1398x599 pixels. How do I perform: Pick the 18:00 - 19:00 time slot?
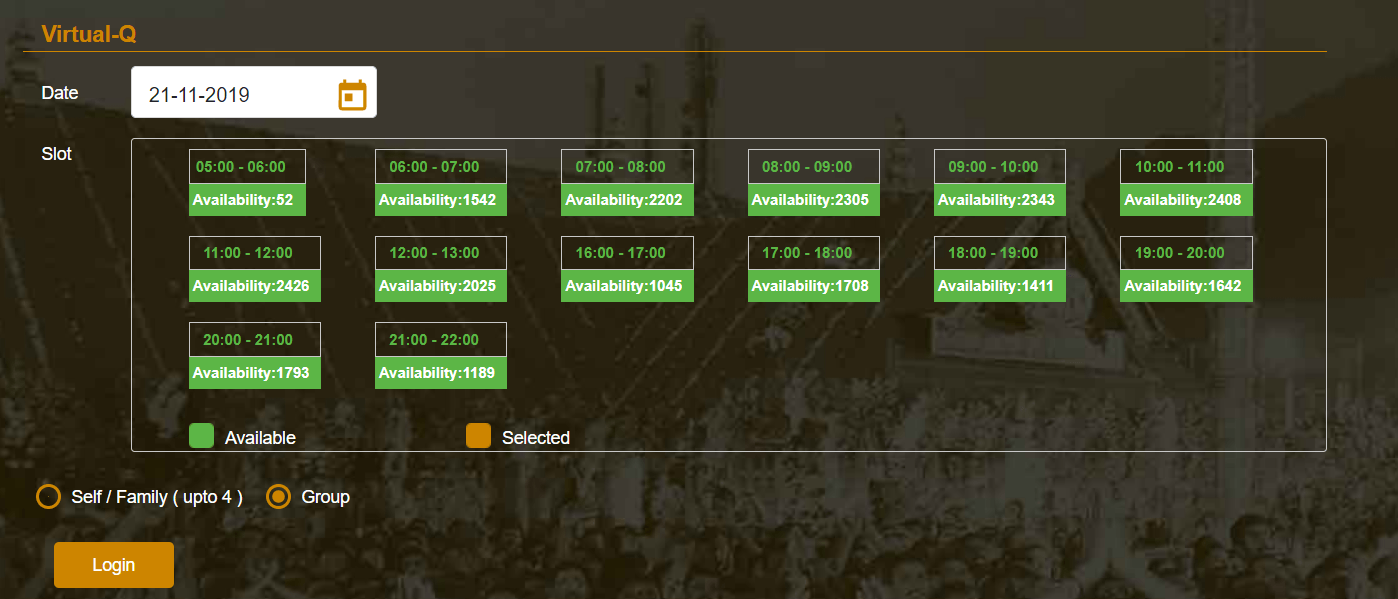pos(1000,253)
